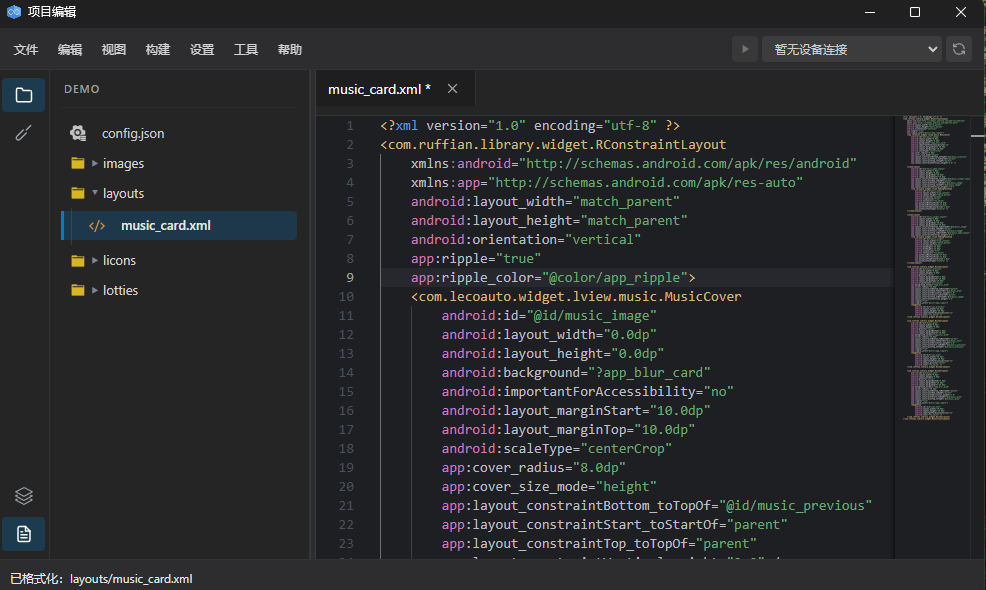The width and height of the screenshot is (986, 590).
Task: Open the 工具 menu
Action: click(246, 49)
